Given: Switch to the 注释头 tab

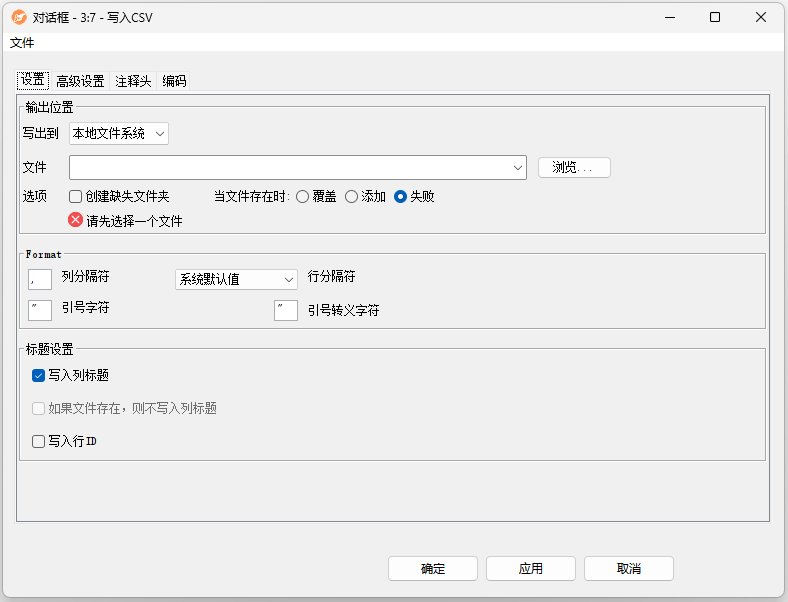Looking at the screenshot, I should click(133, 81).
